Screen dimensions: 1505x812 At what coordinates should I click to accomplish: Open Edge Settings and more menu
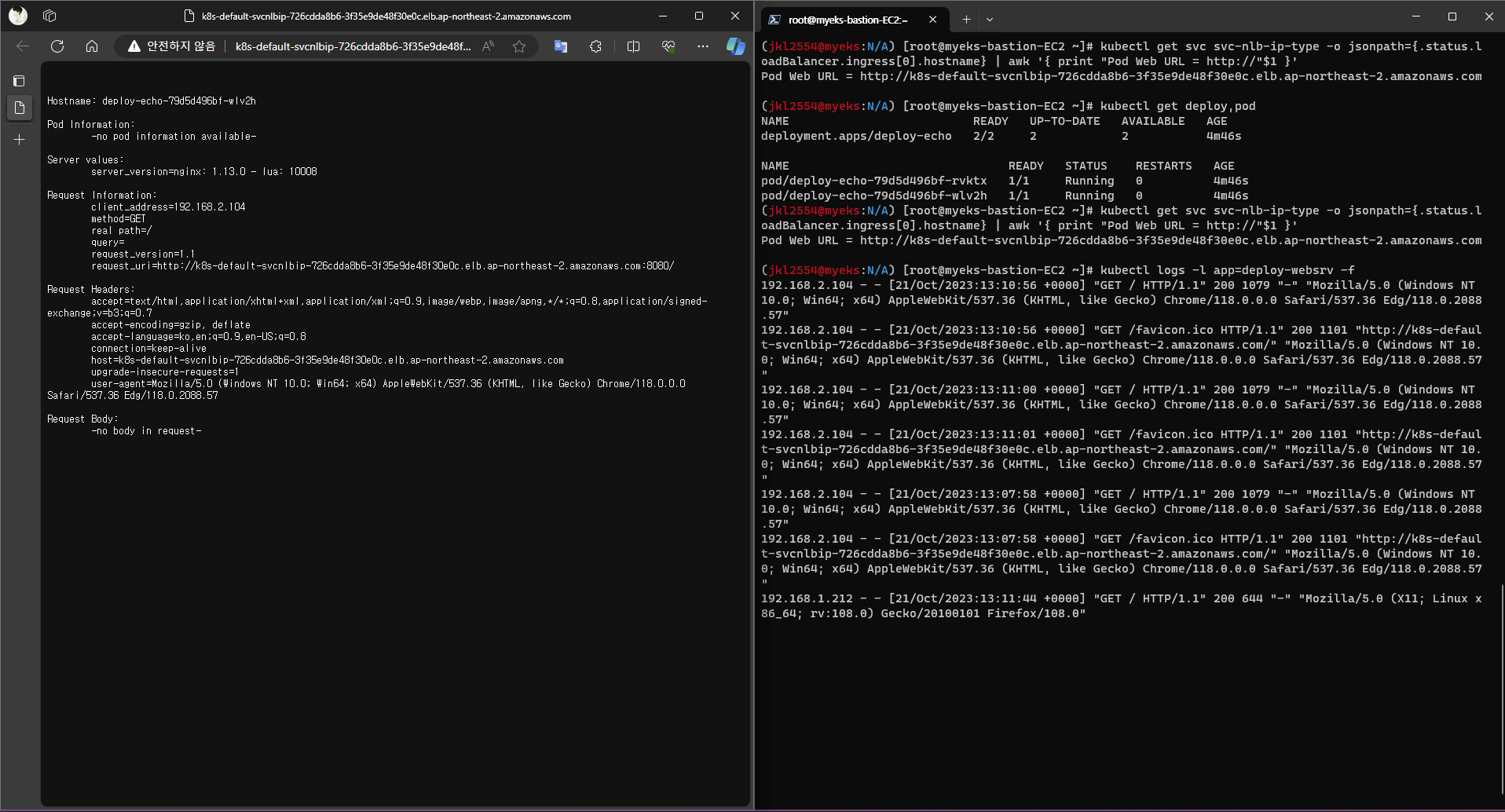703,46
